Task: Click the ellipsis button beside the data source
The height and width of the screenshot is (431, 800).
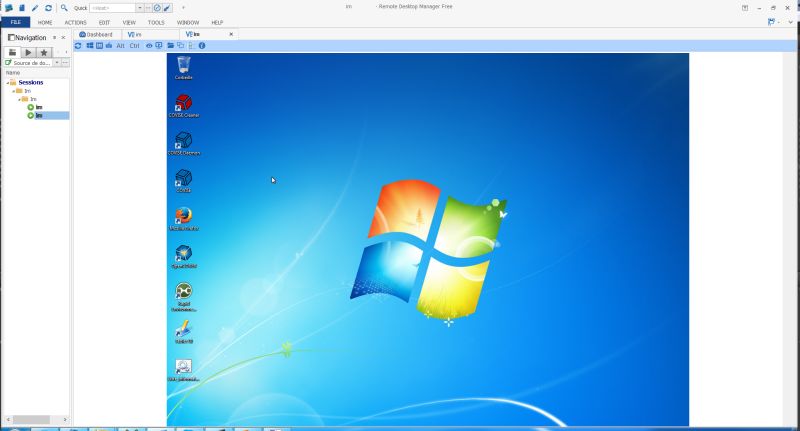Action: coord(65,63)
